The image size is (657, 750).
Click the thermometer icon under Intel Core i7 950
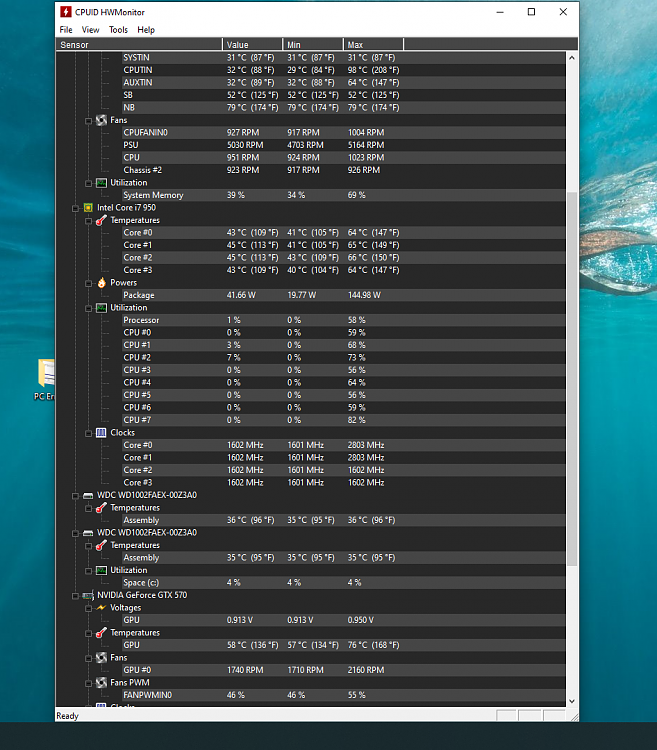coord(101,220)
